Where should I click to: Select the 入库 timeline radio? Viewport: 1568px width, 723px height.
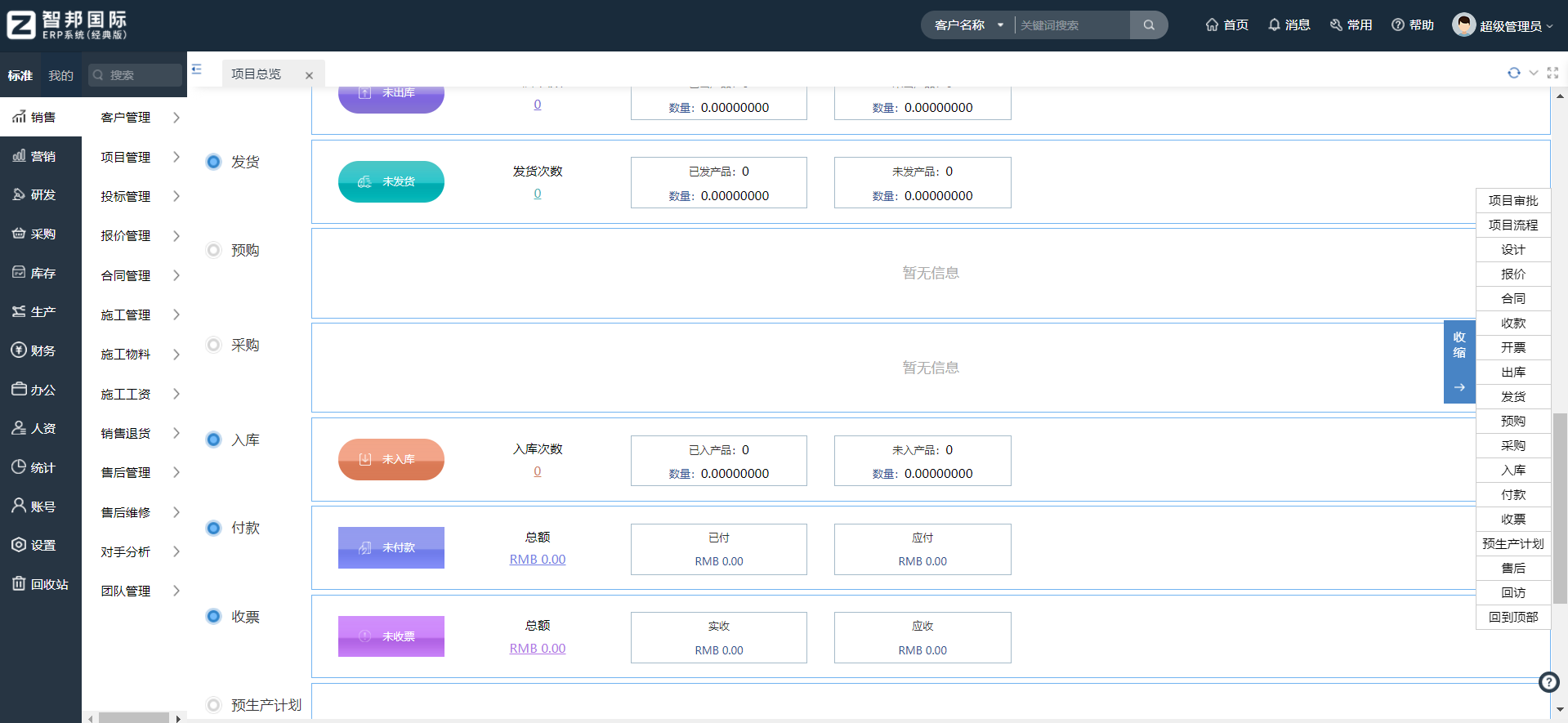213,440
